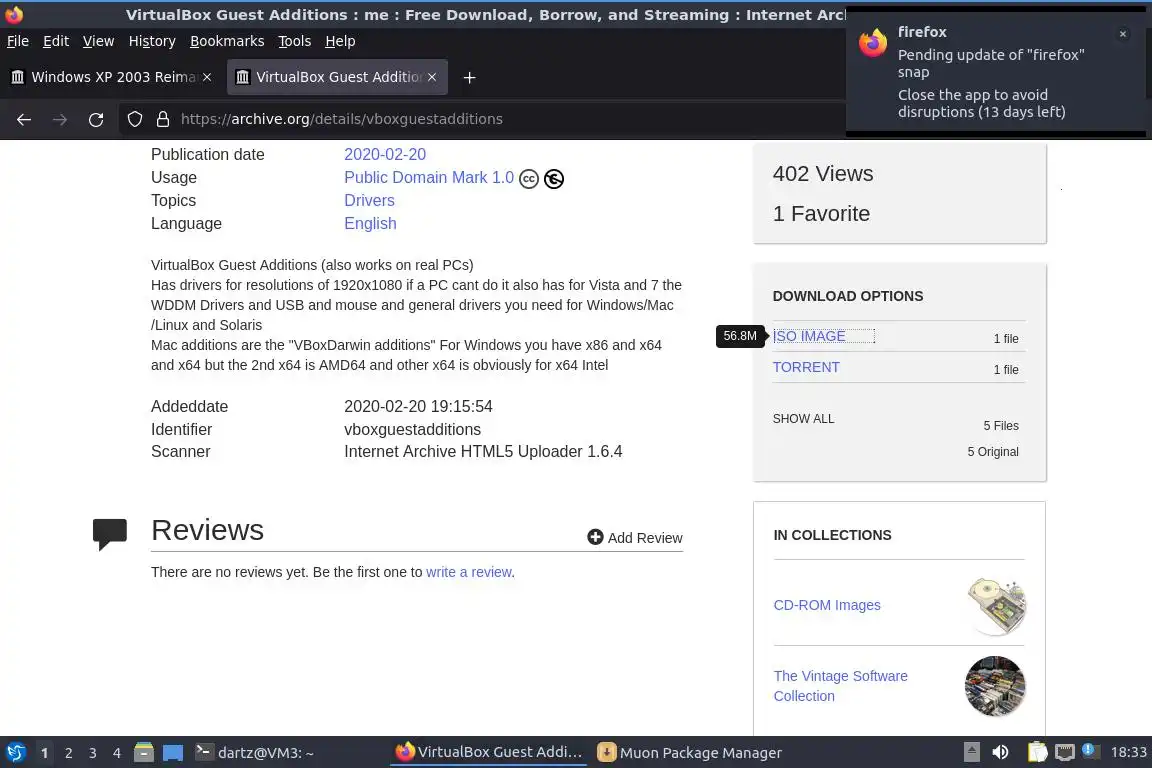Open the volume control in the tray
This screenshot has height=768, width=1152.
[x=1000, y=752]
